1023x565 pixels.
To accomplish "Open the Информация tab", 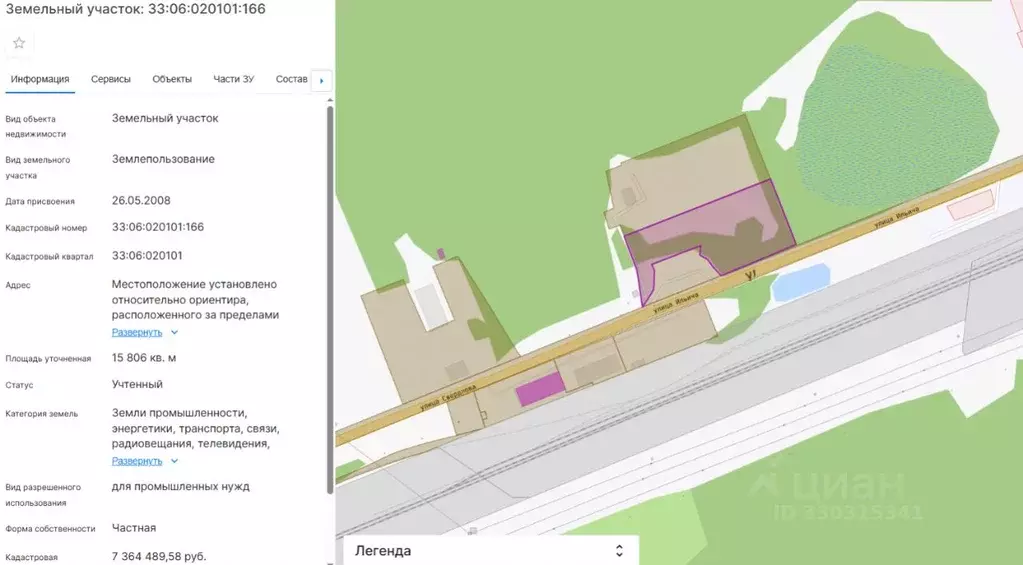I will pos(40,79).
